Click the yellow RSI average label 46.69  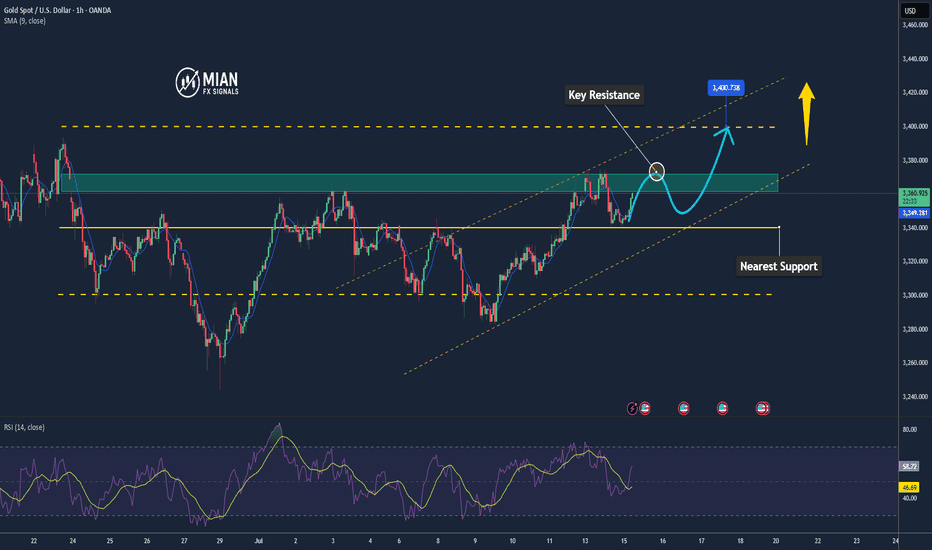pyautogui.click(x=909, y=487)
